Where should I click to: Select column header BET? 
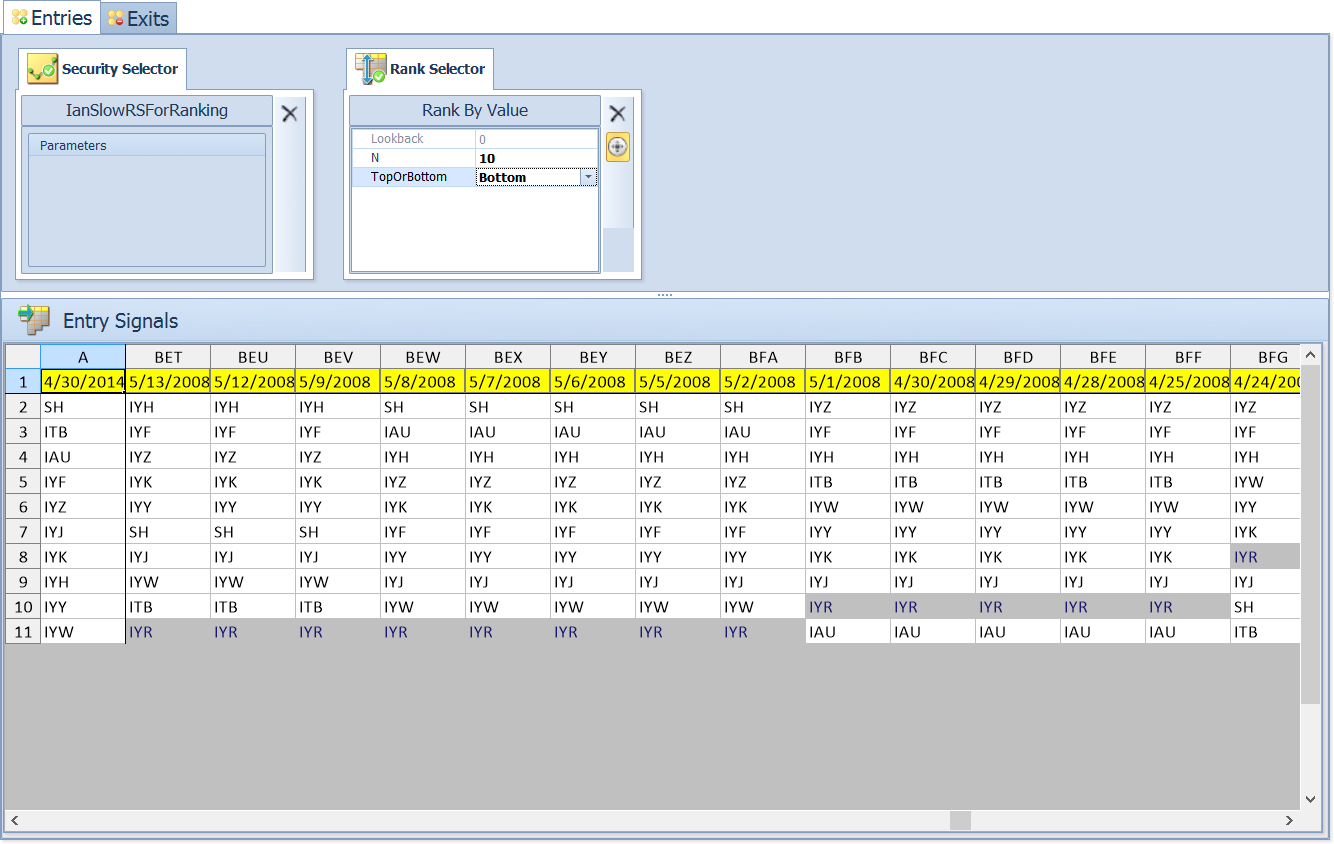(168, 357)
